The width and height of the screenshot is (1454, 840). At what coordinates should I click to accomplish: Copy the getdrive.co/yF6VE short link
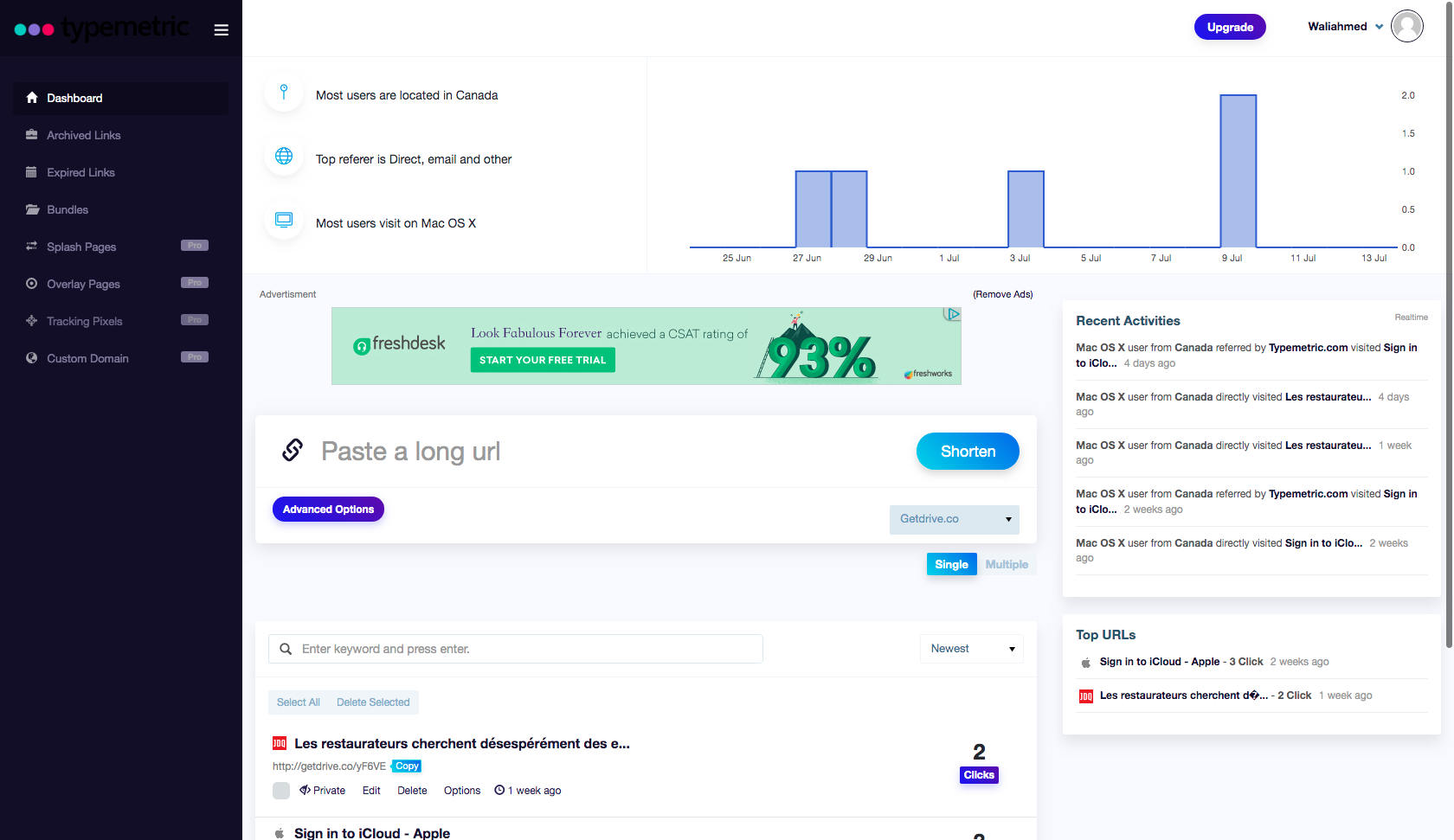(x=407, y=766)
